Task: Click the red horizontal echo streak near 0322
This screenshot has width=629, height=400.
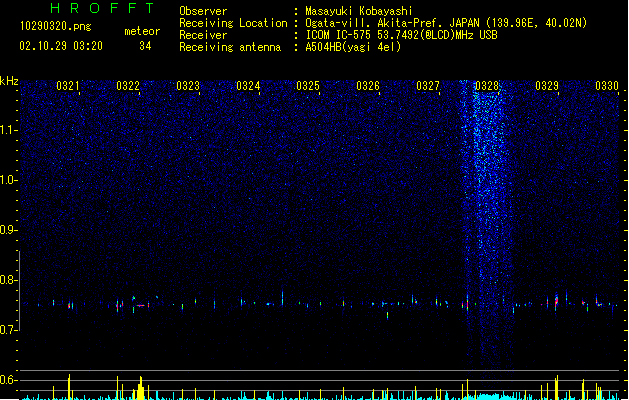Action: pyautogui.click(x=140, y=306)
